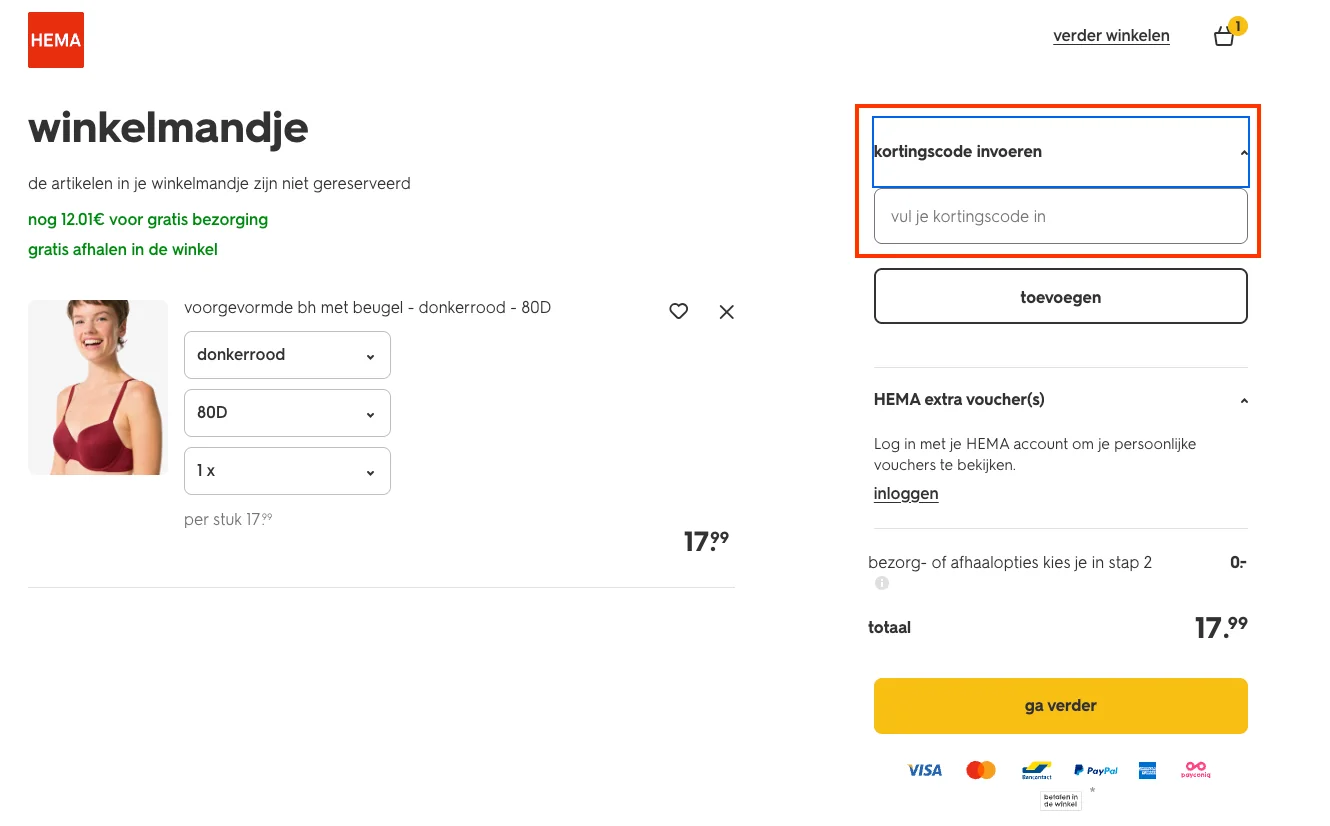Add the bra to your wishlist heart icon
This screenshot has height=826, width=1330.
[678, 311]
